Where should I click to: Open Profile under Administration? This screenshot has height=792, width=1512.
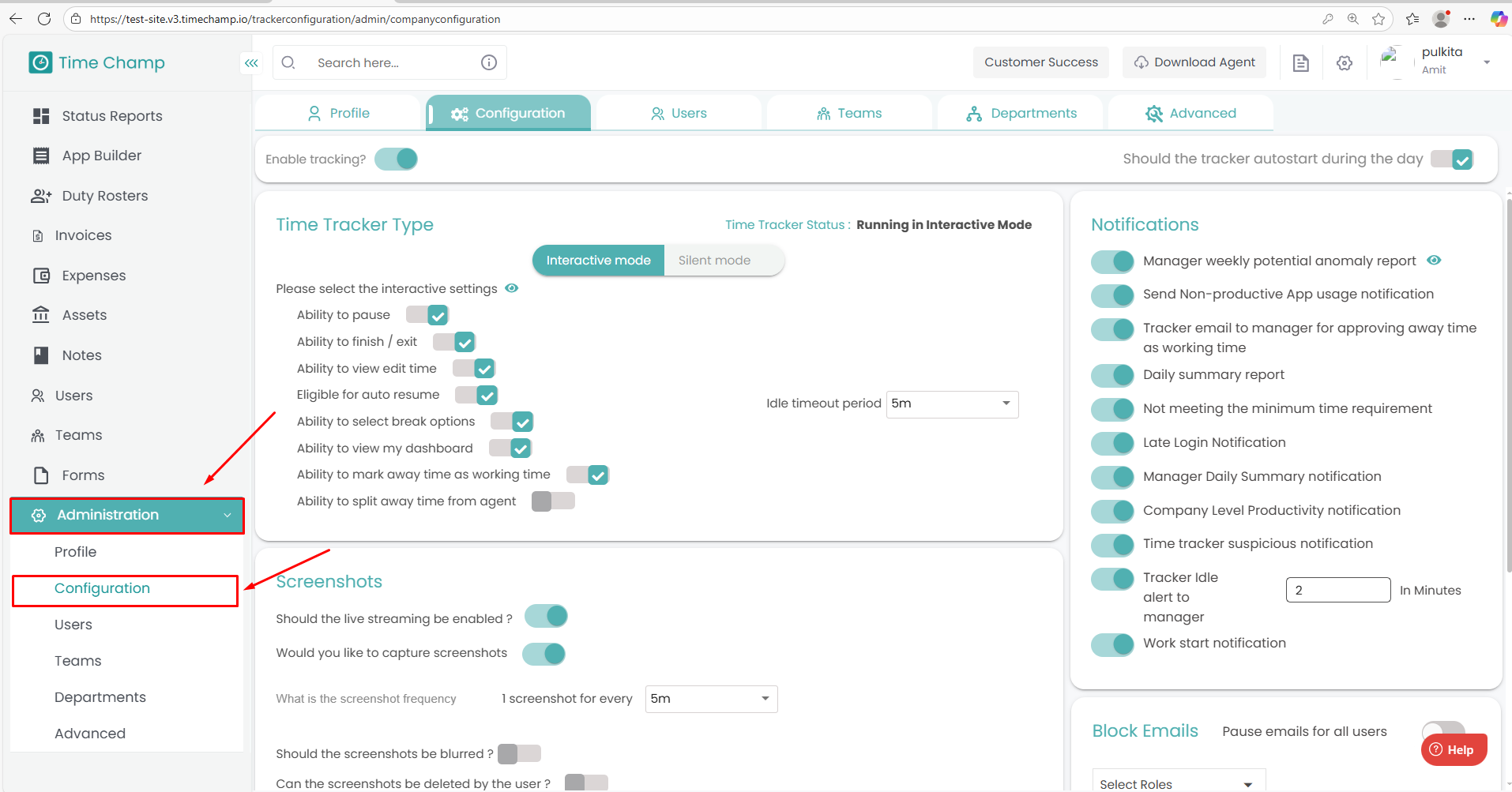76,552
